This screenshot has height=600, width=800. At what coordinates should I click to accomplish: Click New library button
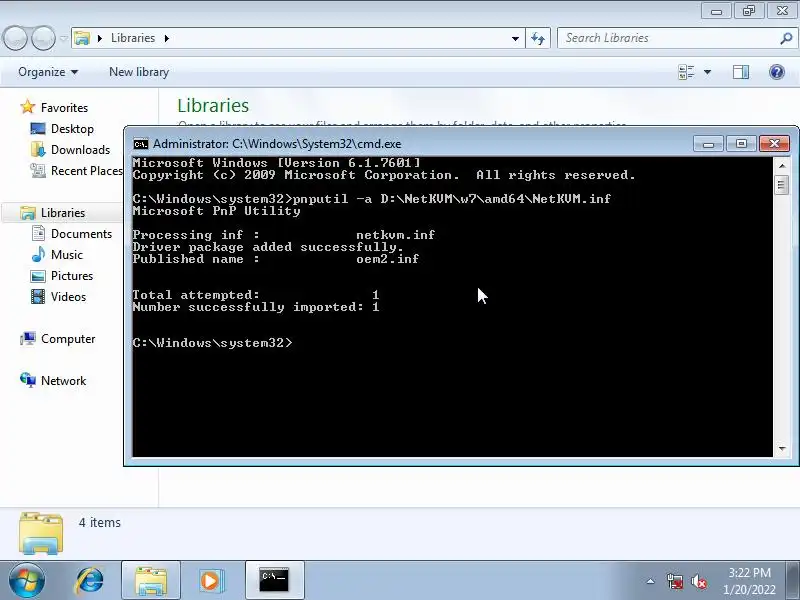pyautogui.click(x=139, y=72)
